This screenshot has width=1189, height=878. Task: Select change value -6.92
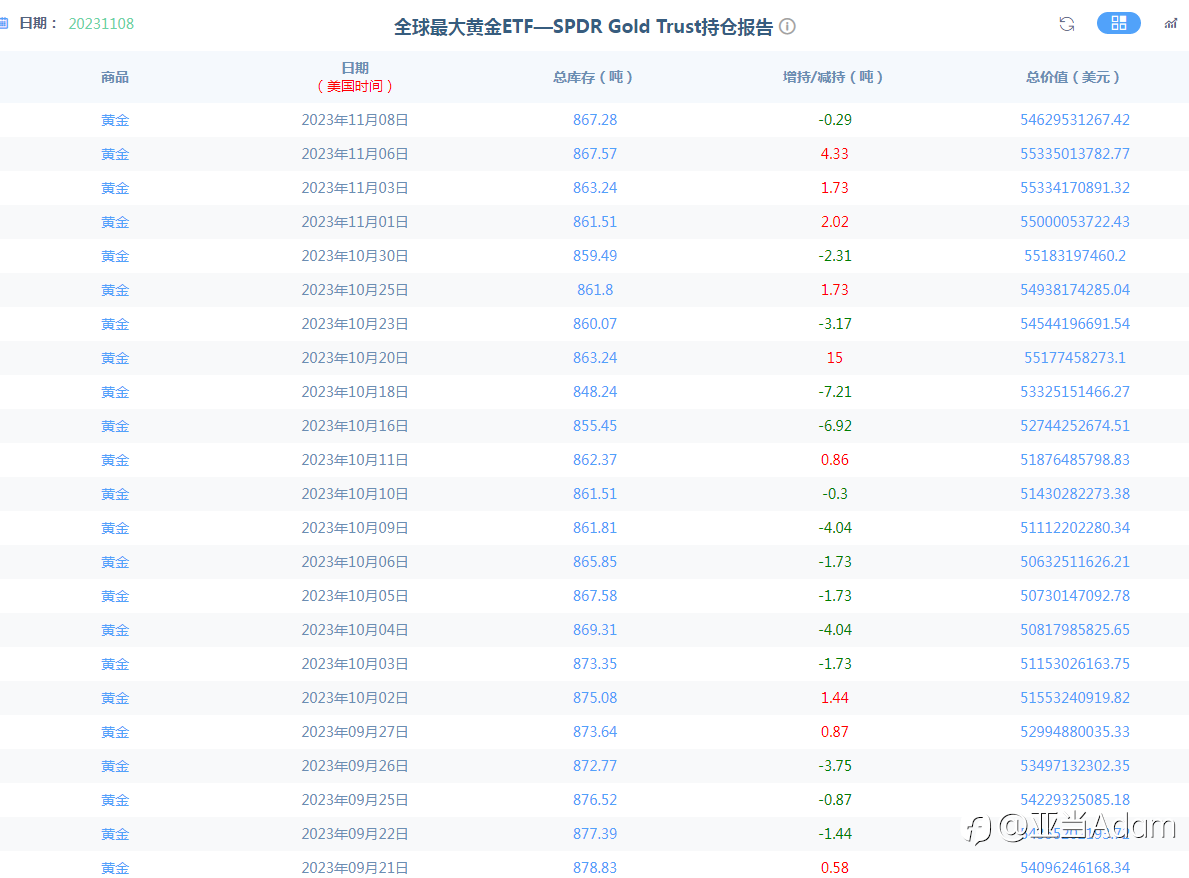834,426
